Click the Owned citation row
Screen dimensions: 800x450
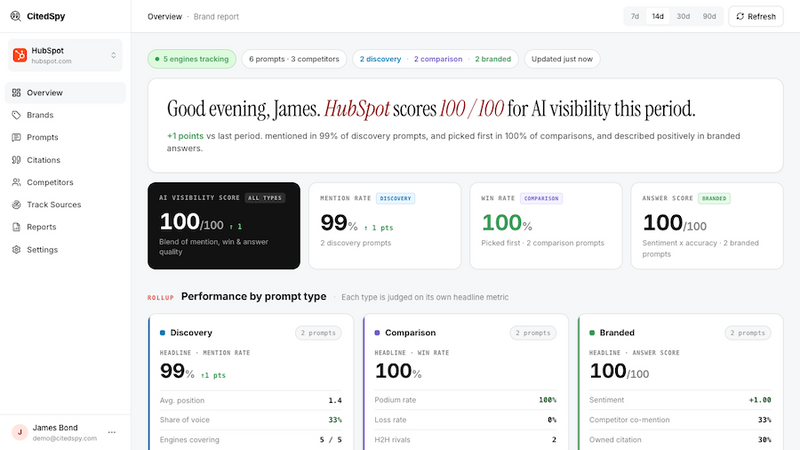coord(680,440)
